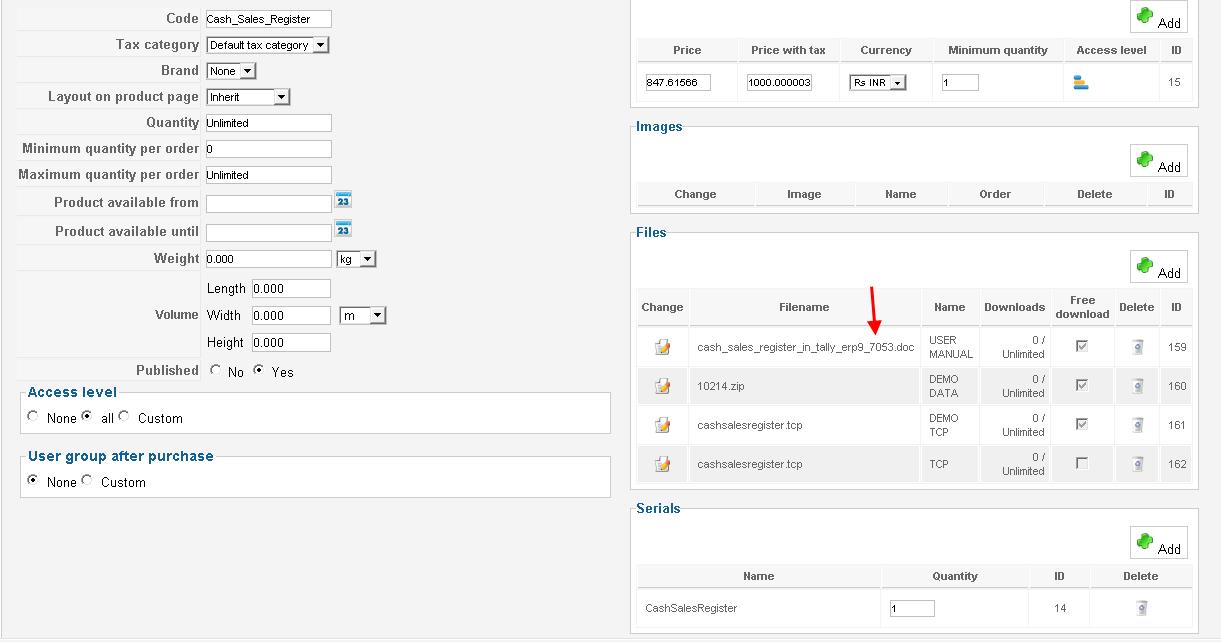
Task: Delete the USER MANUAL file
Action: pyautogui.click(x=1137, y=347)
